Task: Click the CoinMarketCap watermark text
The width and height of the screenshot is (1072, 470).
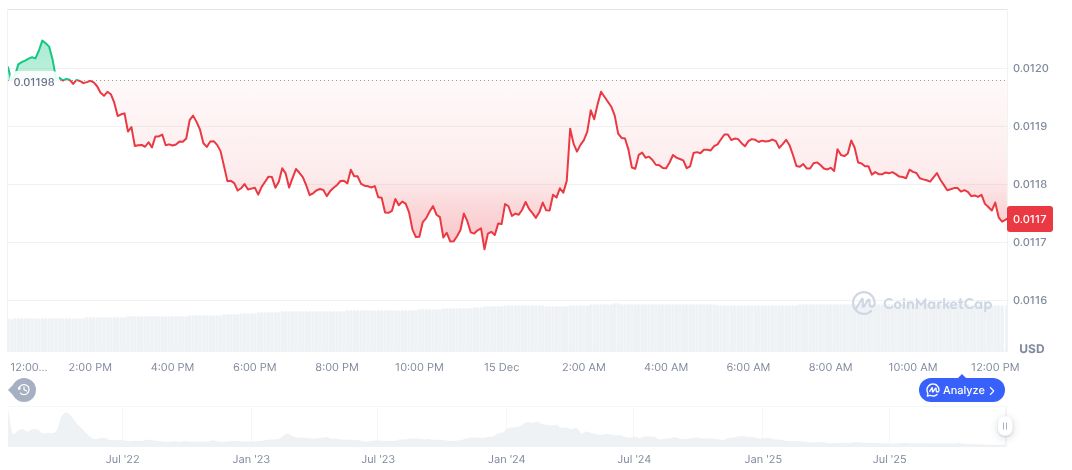Action: pyautogui.click(x=938, y=302)
